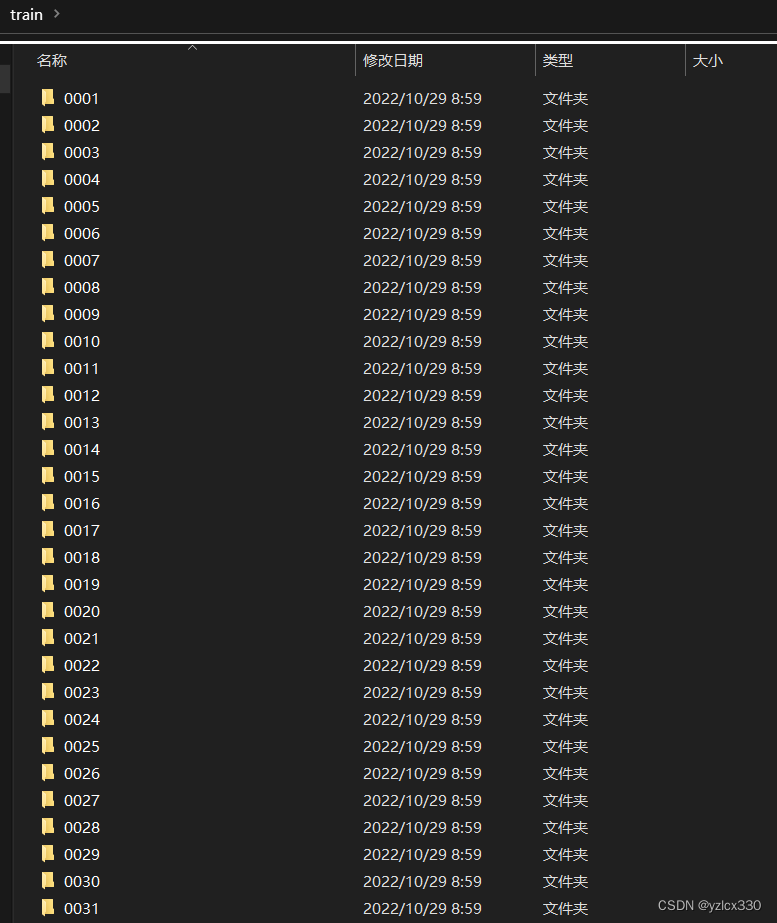Select the folder icon for 0005
Screen dimensions: 777x923
click(x=48, y=206)
